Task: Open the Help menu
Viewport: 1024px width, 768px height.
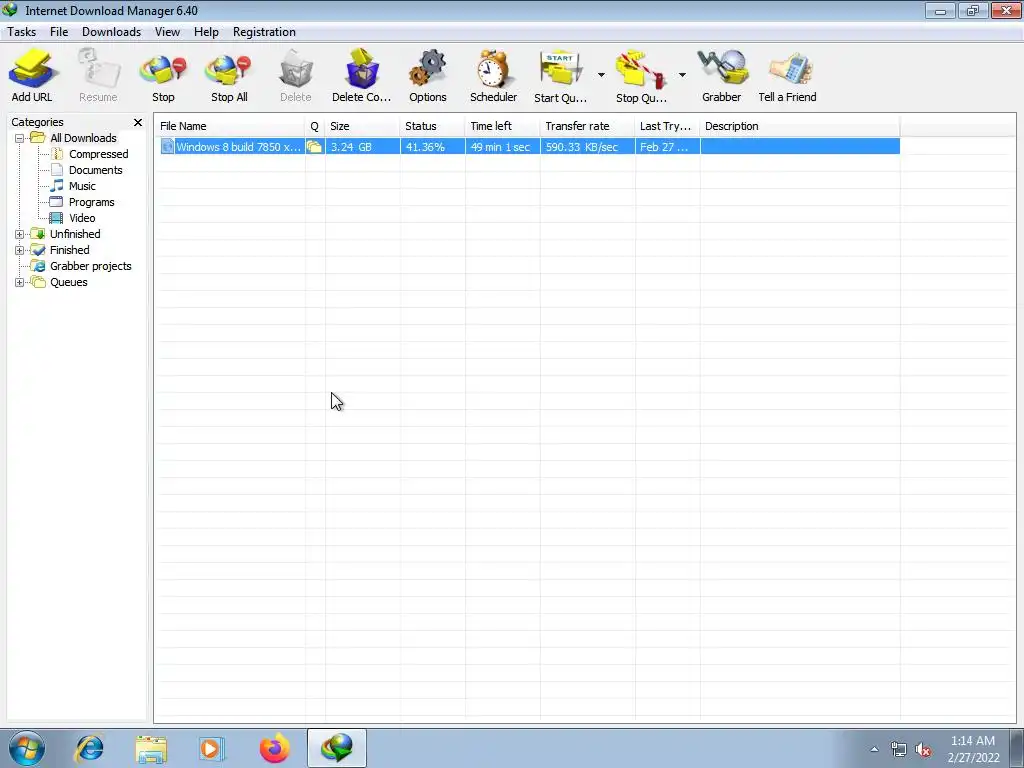Action: click(206, 32)
